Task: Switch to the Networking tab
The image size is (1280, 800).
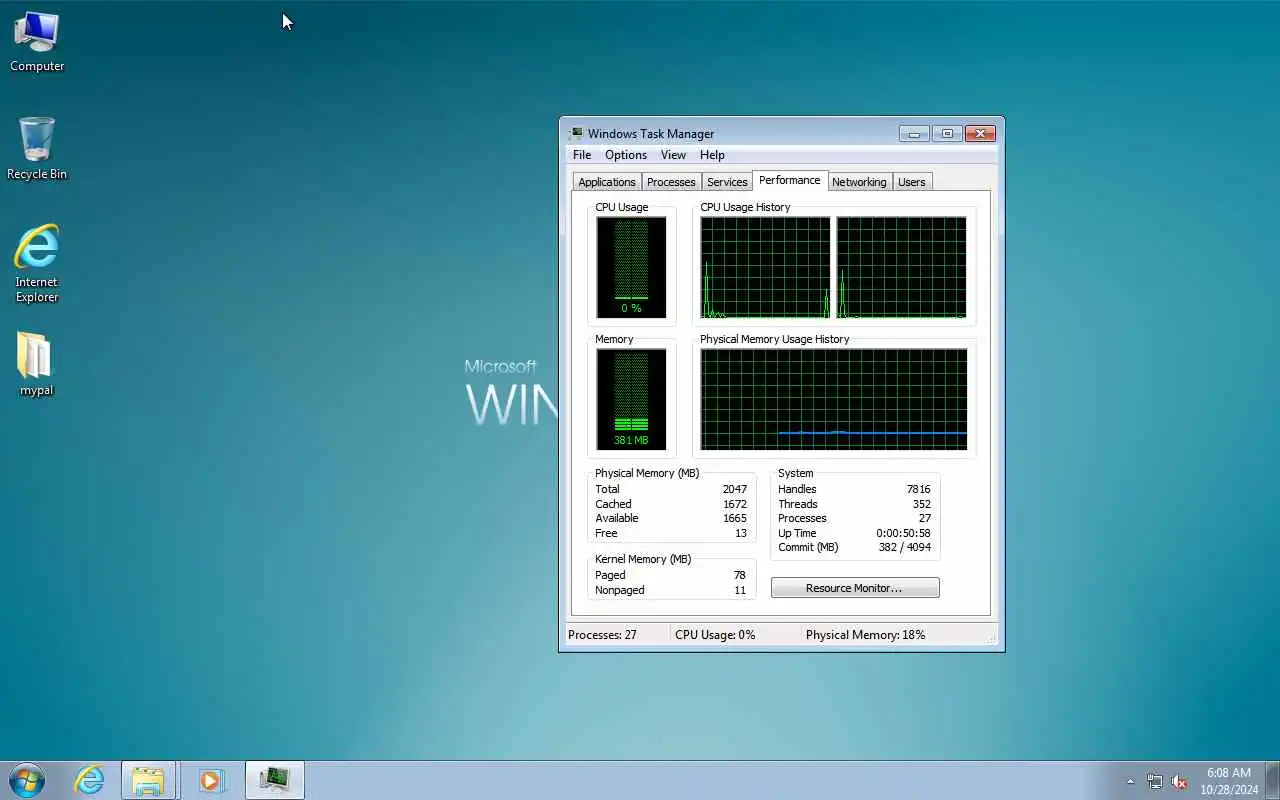Action: [x=859, y=182]
